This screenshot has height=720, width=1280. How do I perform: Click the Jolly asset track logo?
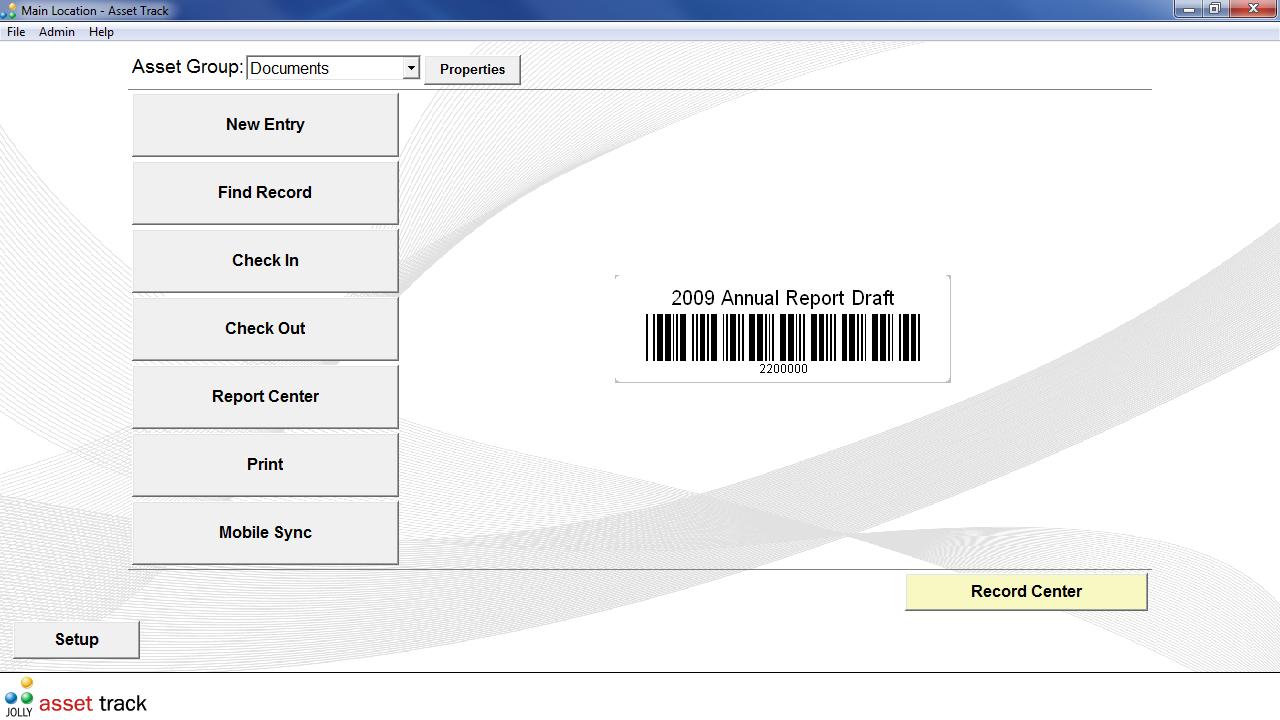coord(75,698)
